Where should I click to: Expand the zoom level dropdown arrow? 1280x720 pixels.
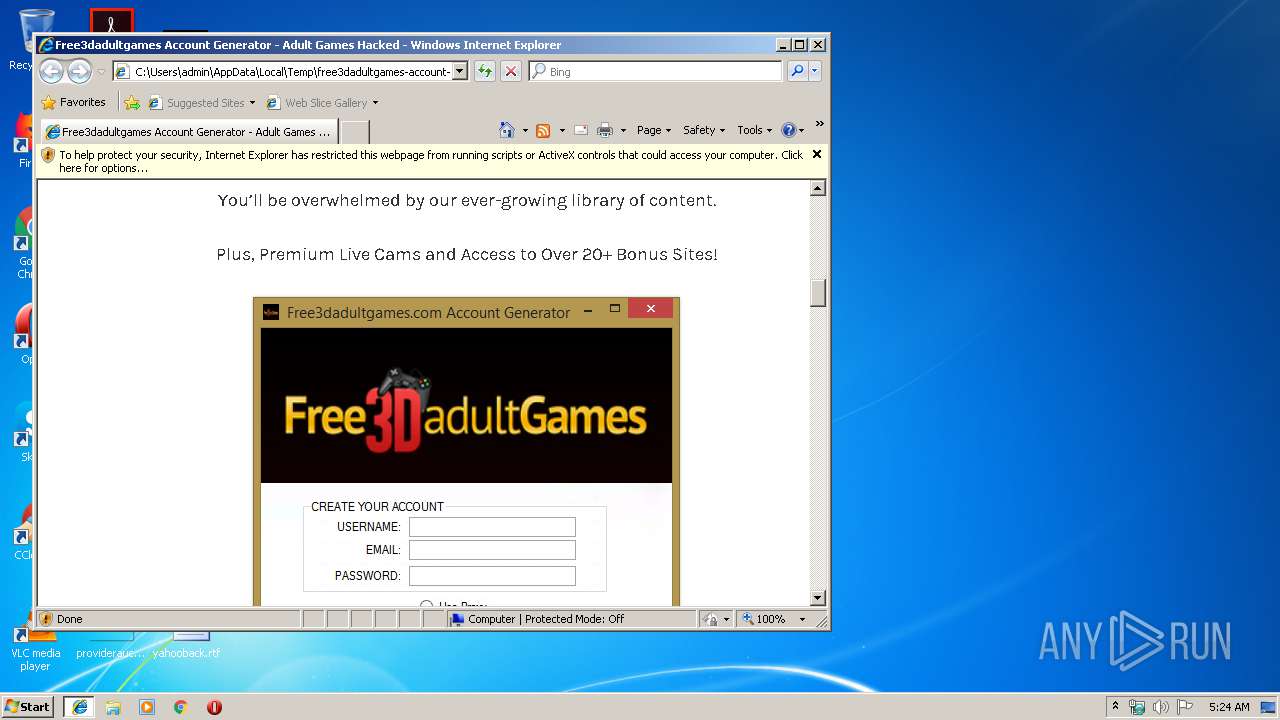(802, 619)
